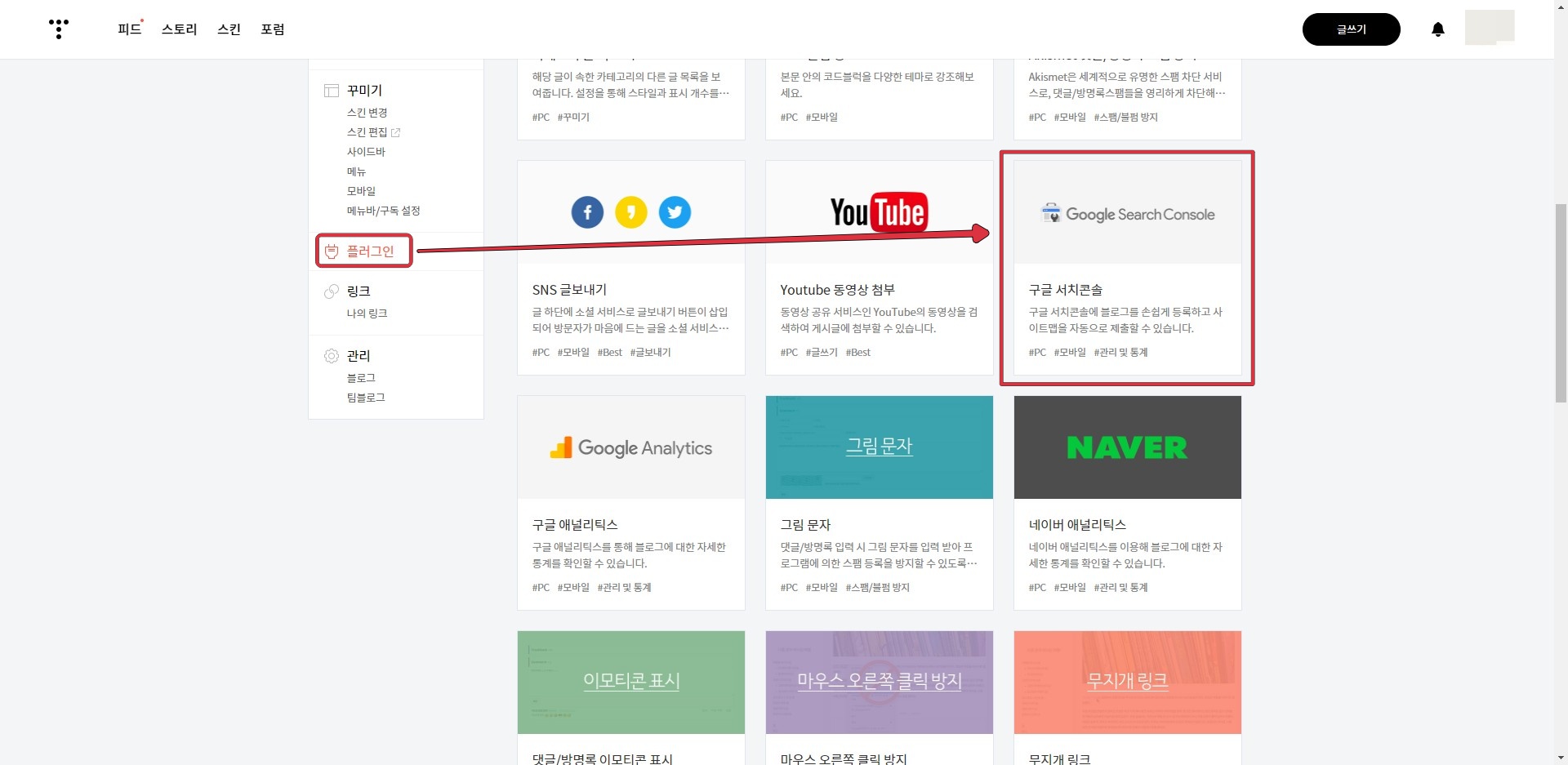Viewport: 1568px width, 765px height.
Task: Open the 그림 문자 plugin title
Action: 805,525
